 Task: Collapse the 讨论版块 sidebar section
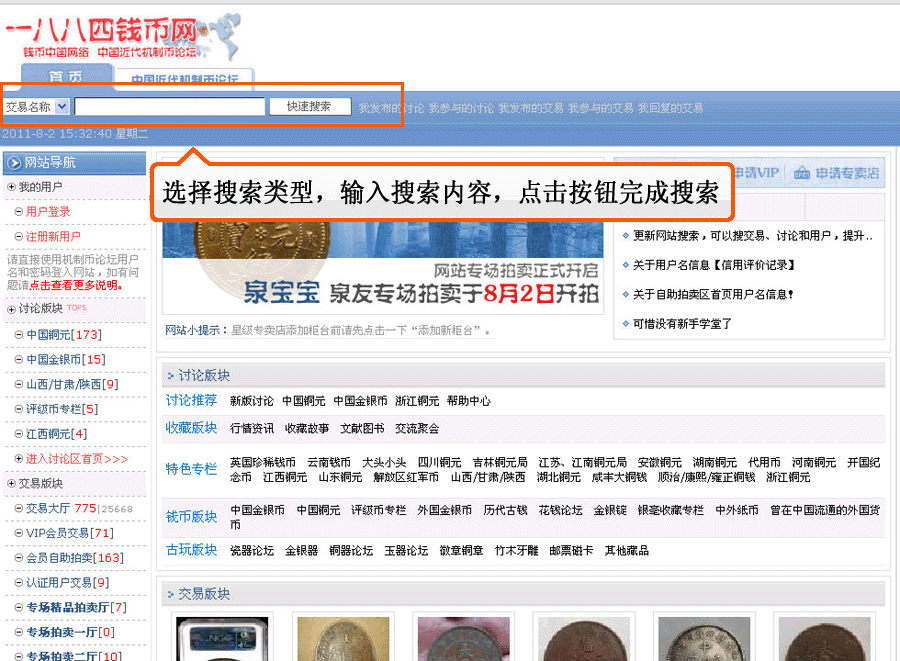(x=11, y=309)
